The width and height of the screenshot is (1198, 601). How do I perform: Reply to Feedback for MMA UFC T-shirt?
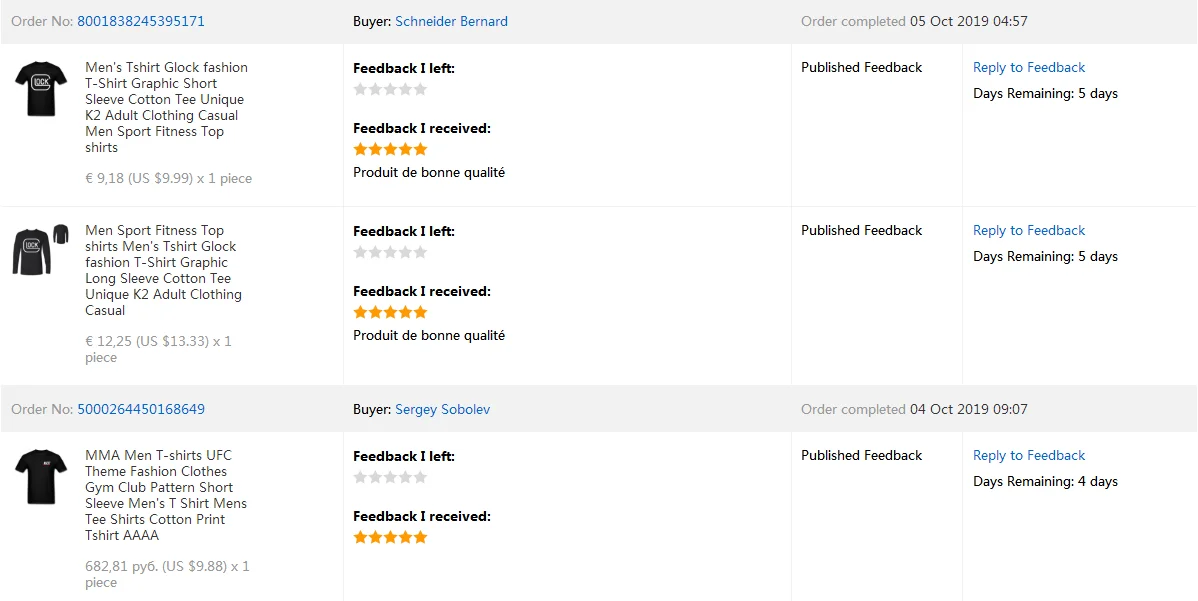(1029, 455)
